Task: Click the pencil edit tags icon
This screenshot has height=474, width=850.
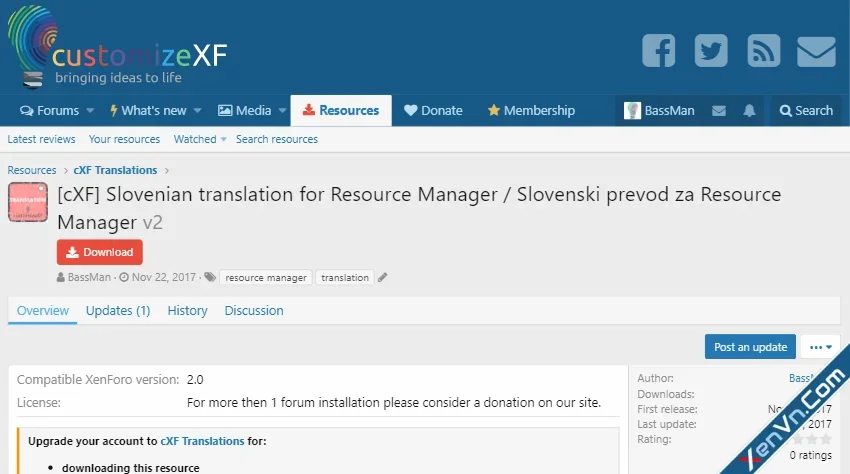Action: tap(382, 278)
